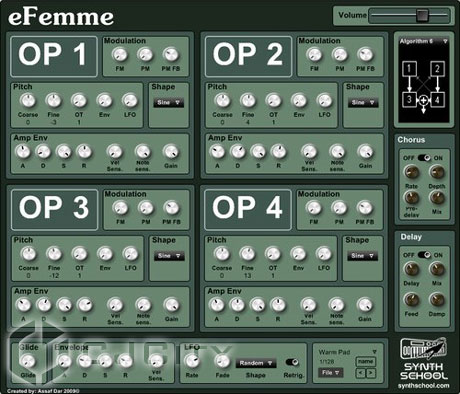Adjust the Volume slider handle
The height and width of the screenshot is (394, 460).
point(422,15)
